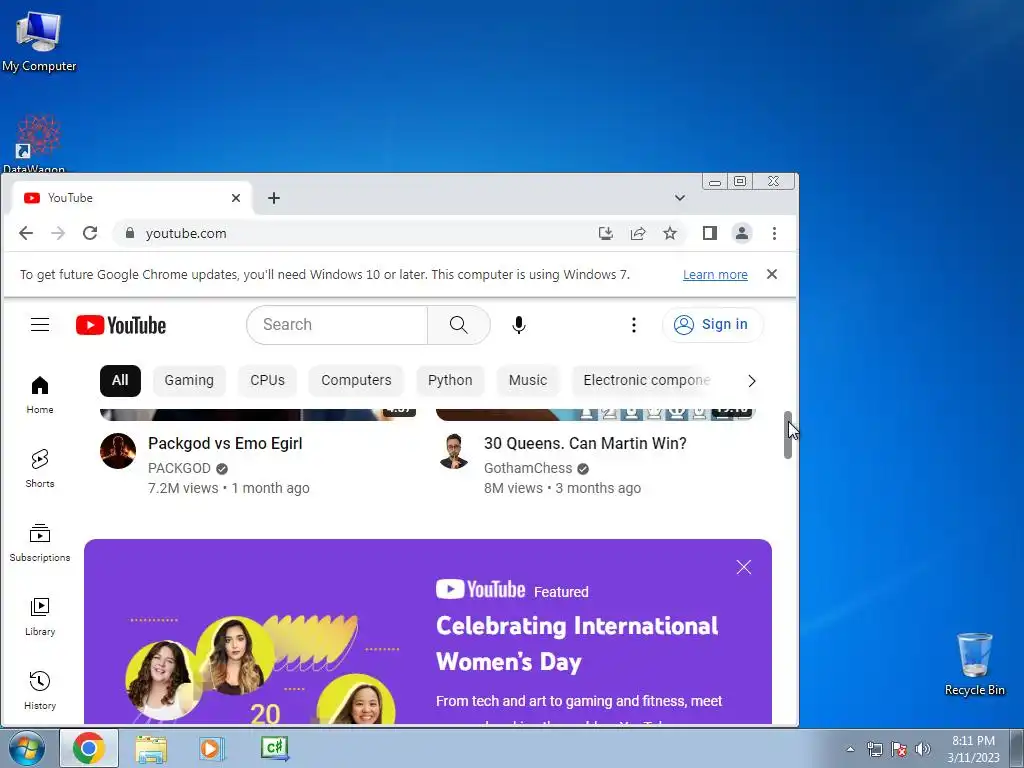Open the Windows Start button
This screenshot has height=768, width=1024.
point(27,749)
